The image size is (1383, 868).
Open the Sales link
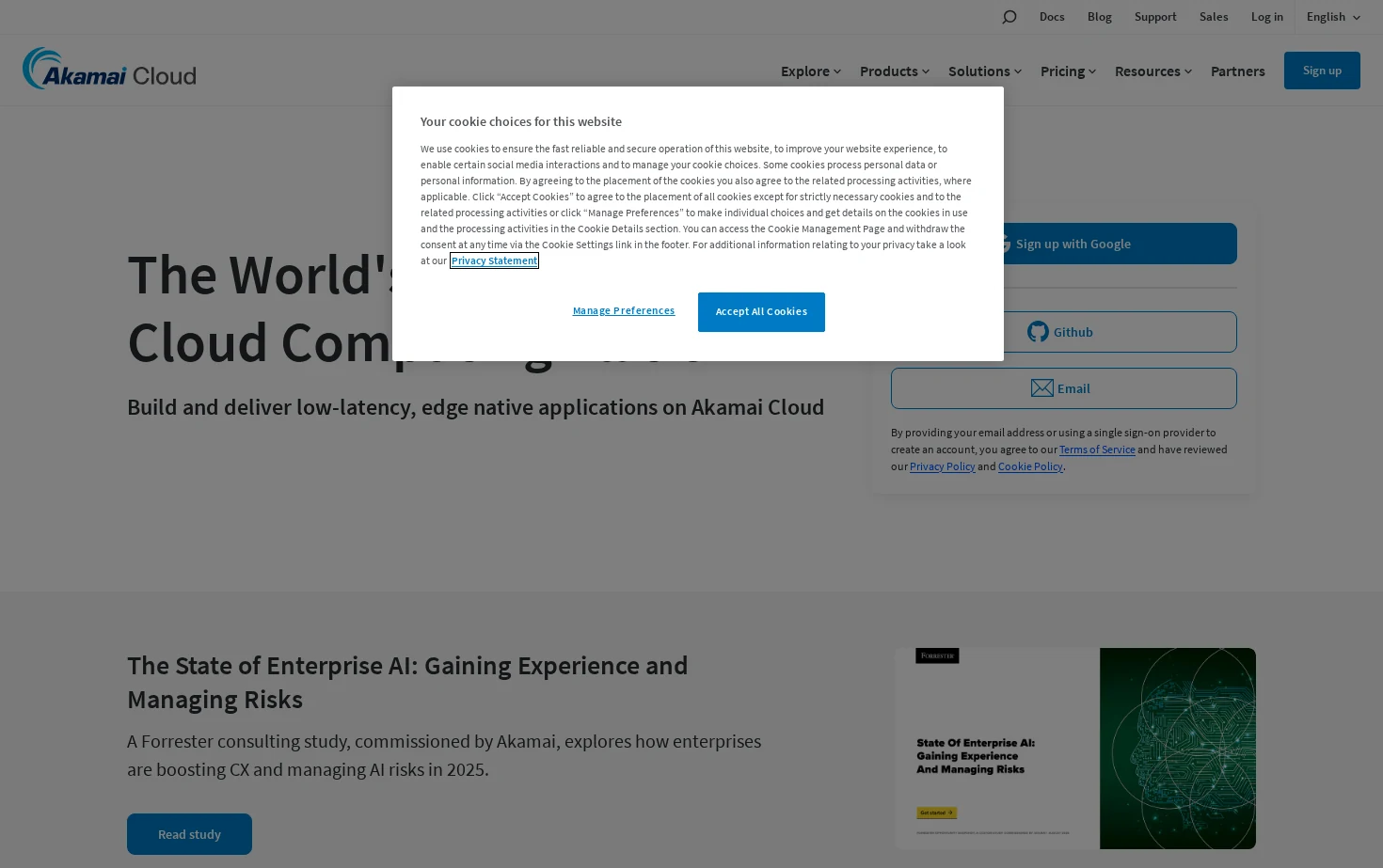click(x=1214, y=17)
